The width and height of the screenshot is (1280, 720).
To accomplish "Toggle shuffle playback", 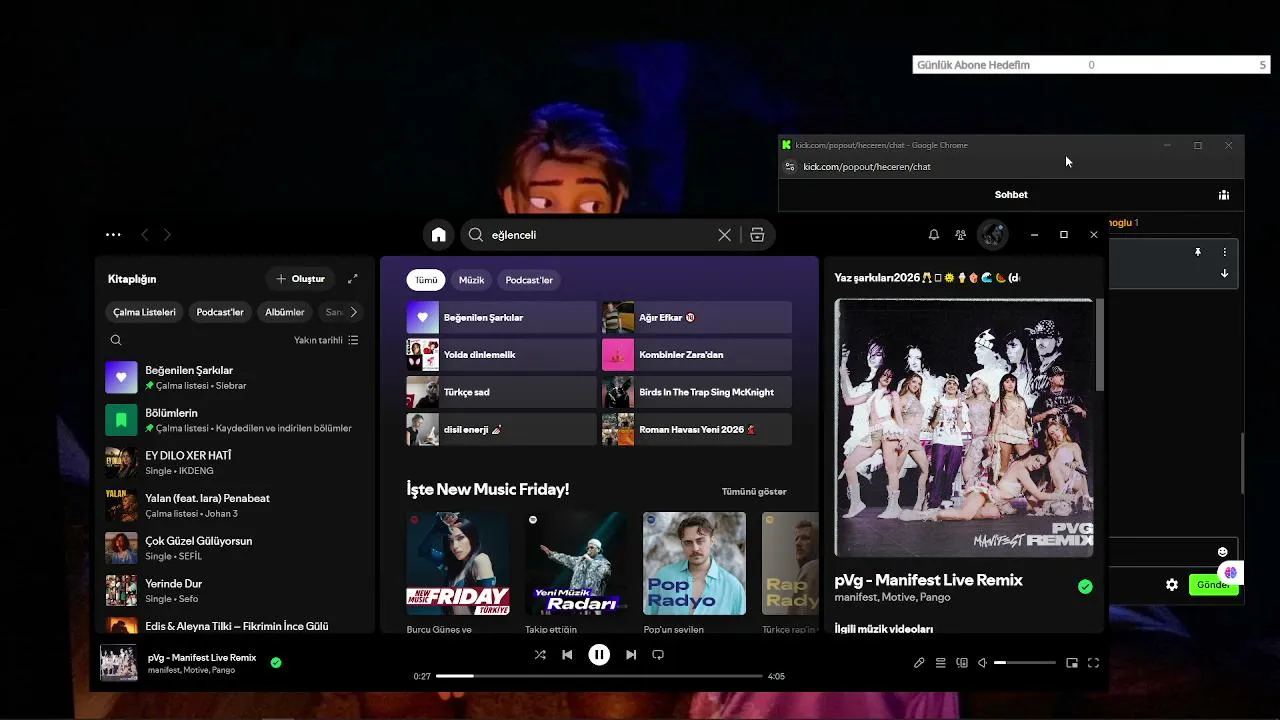I will 540,655.
